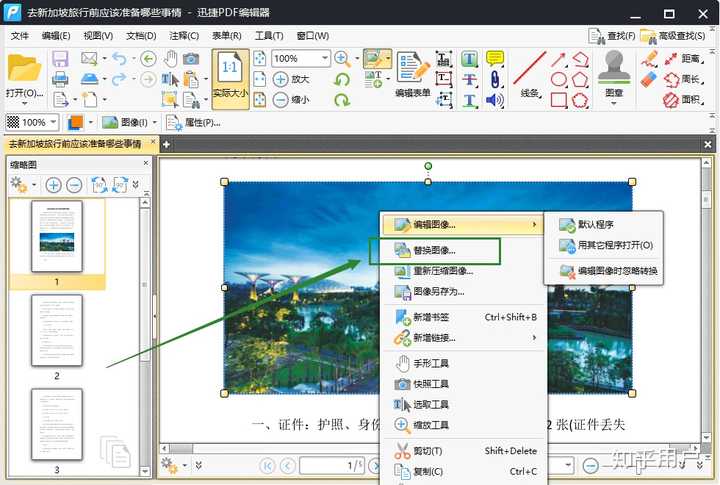Image resolution: width=720 pixels, height=485 pixels.
Task: Open the 视图(V) menu
Action: tap(98, 36)
